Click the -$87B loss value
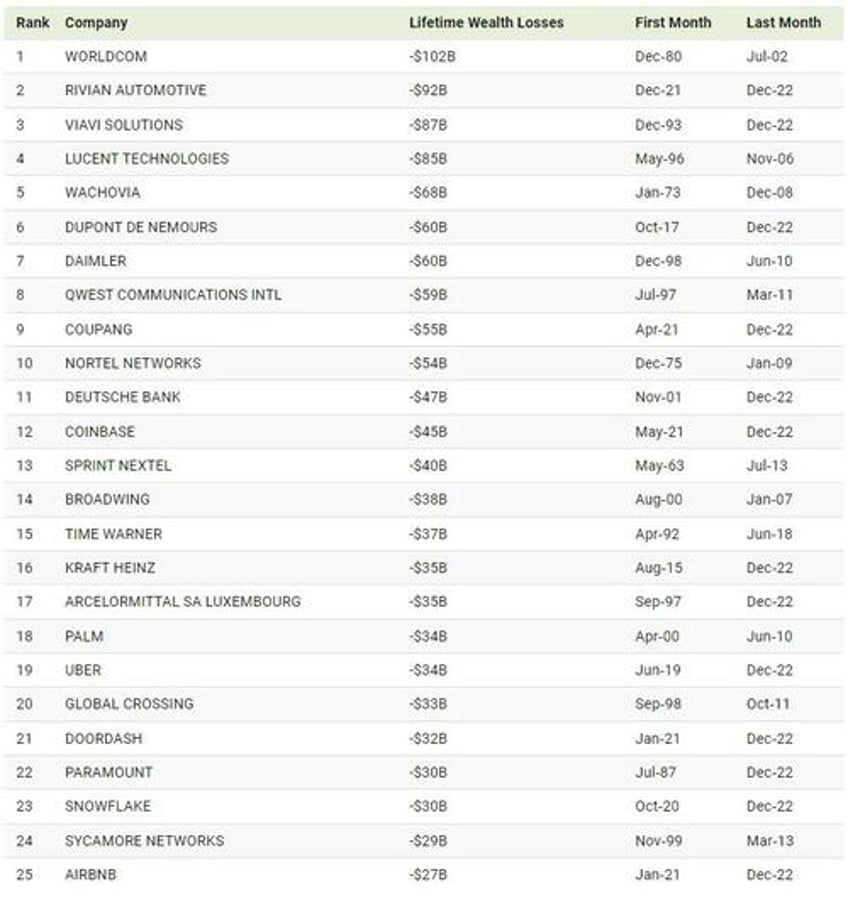This screenshot has width=848, height=898. pyautogui.click(x=428, y=124)
